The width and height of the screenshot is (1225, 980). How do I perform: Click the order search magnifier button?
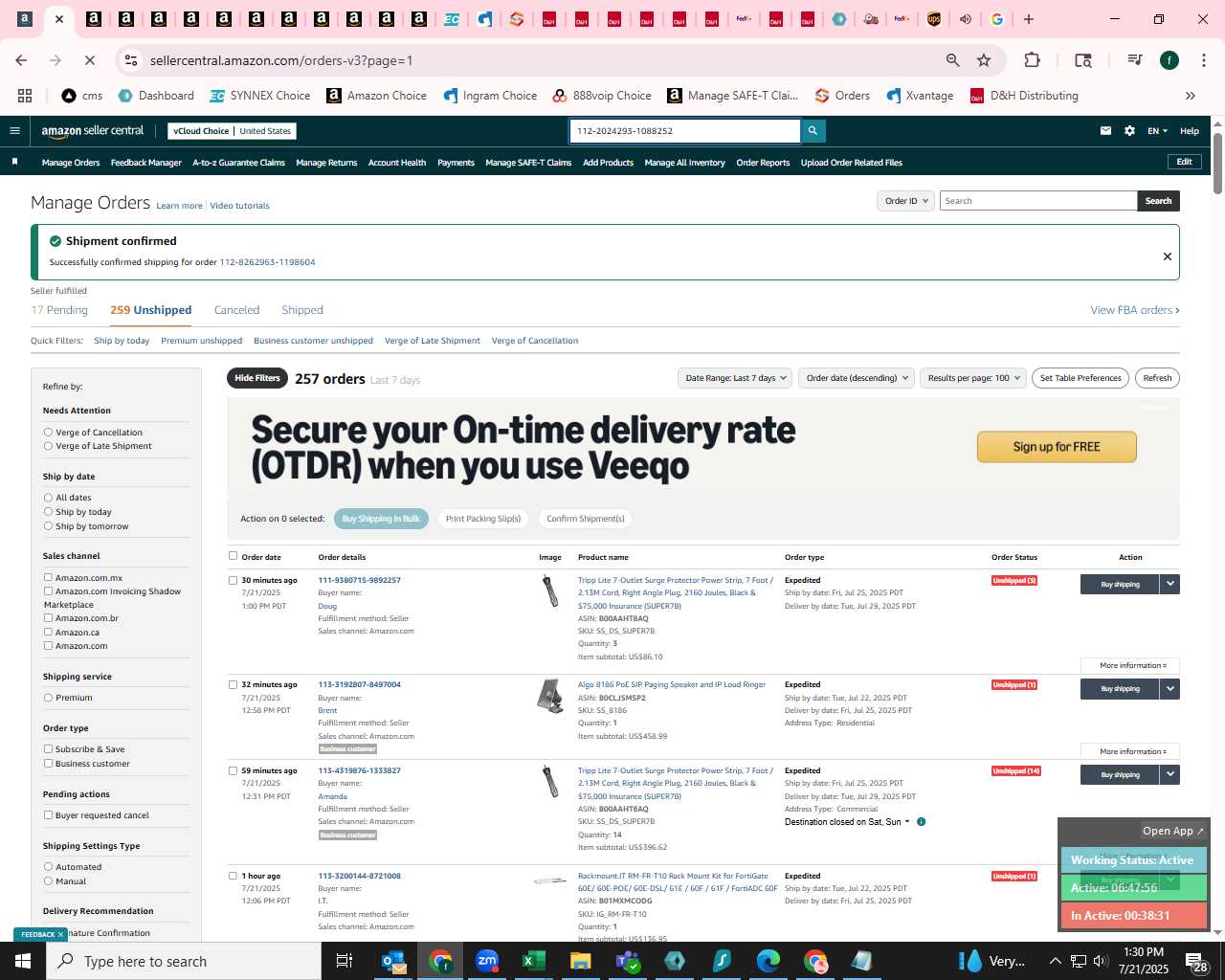click(813, 131)
